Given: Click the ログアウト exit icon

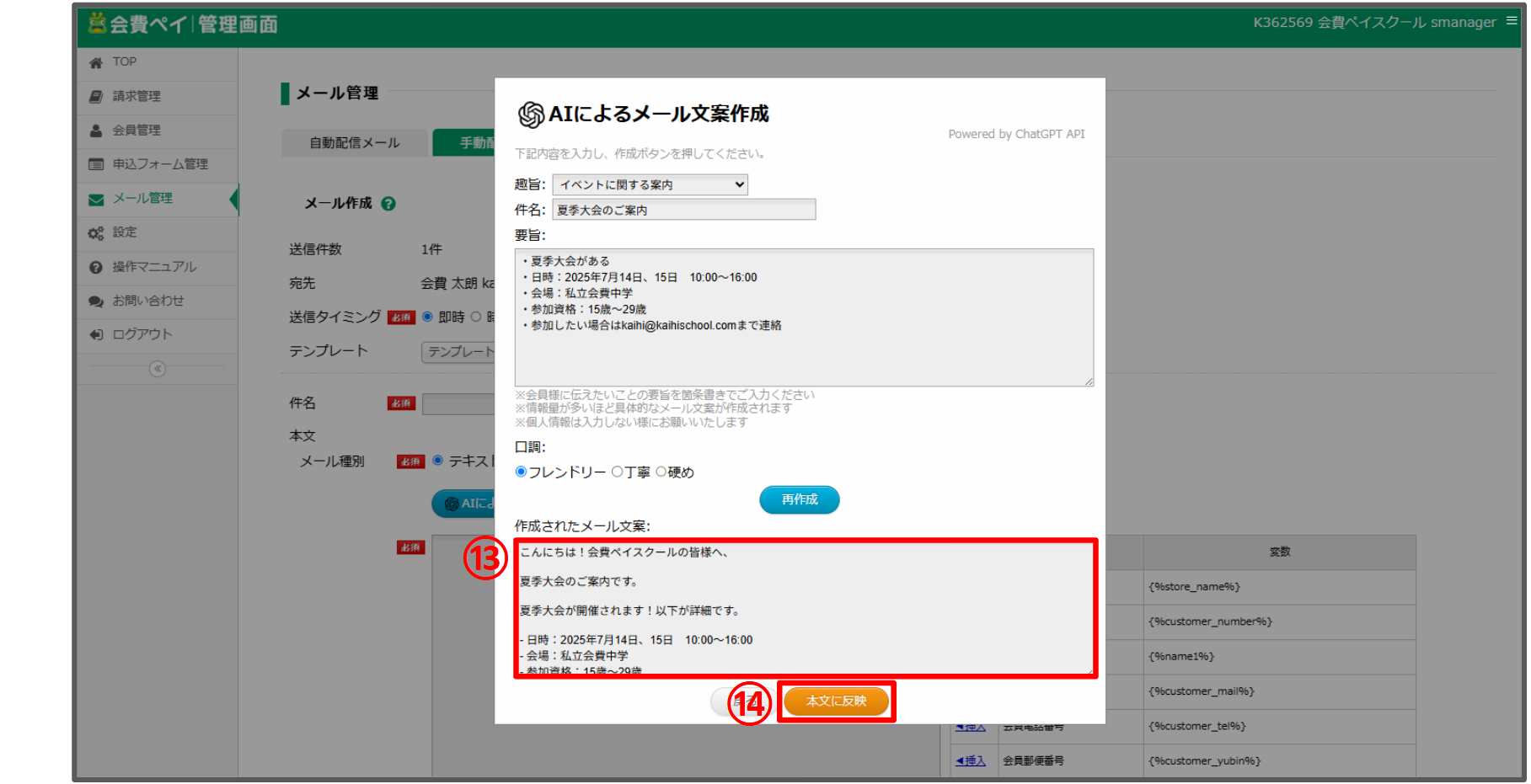Looking at the screenshot, I should [x=96, y=335].
